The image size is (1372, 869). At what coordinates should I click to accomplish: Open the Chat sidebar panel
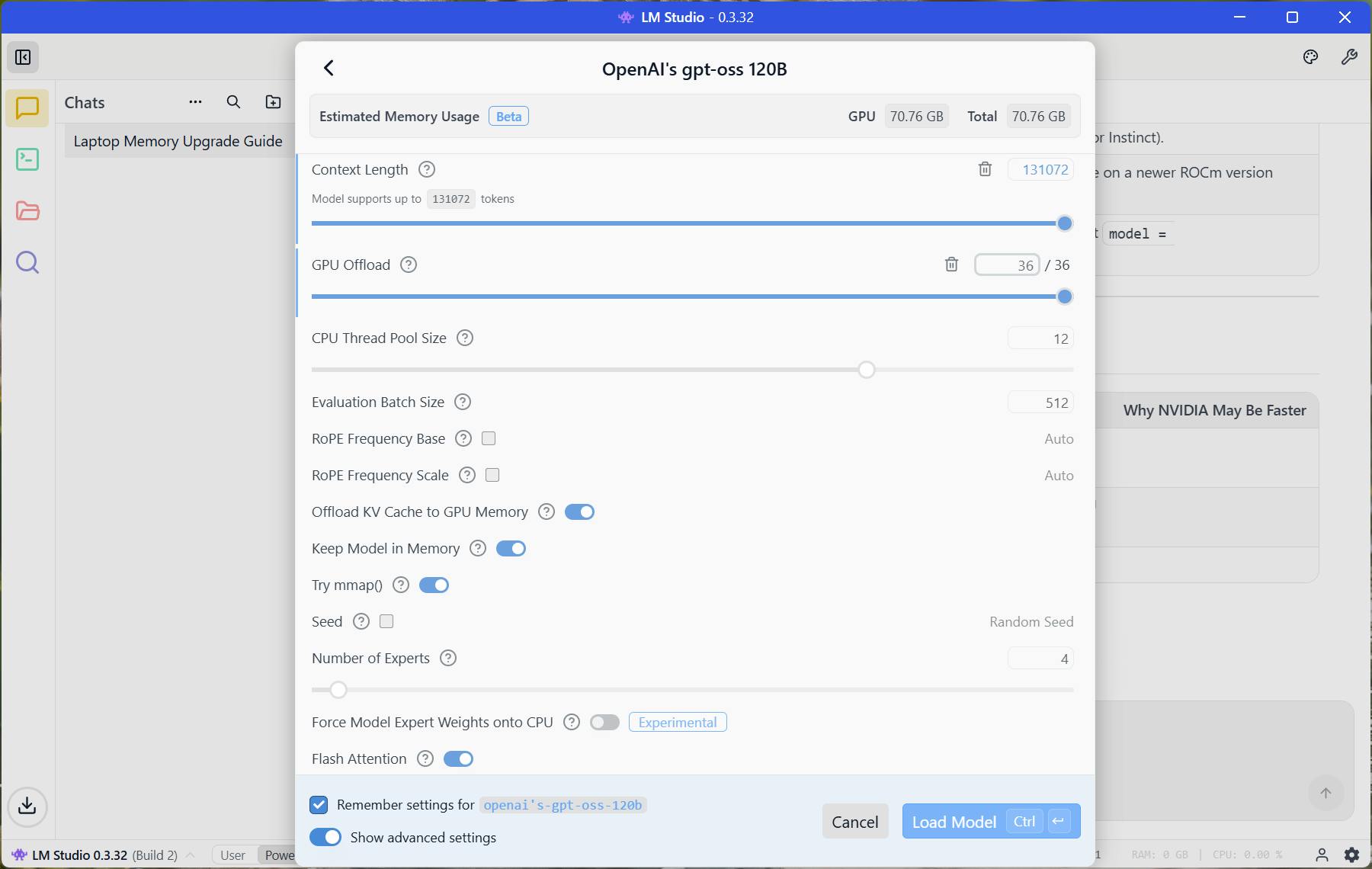click(x=27, y=107)
